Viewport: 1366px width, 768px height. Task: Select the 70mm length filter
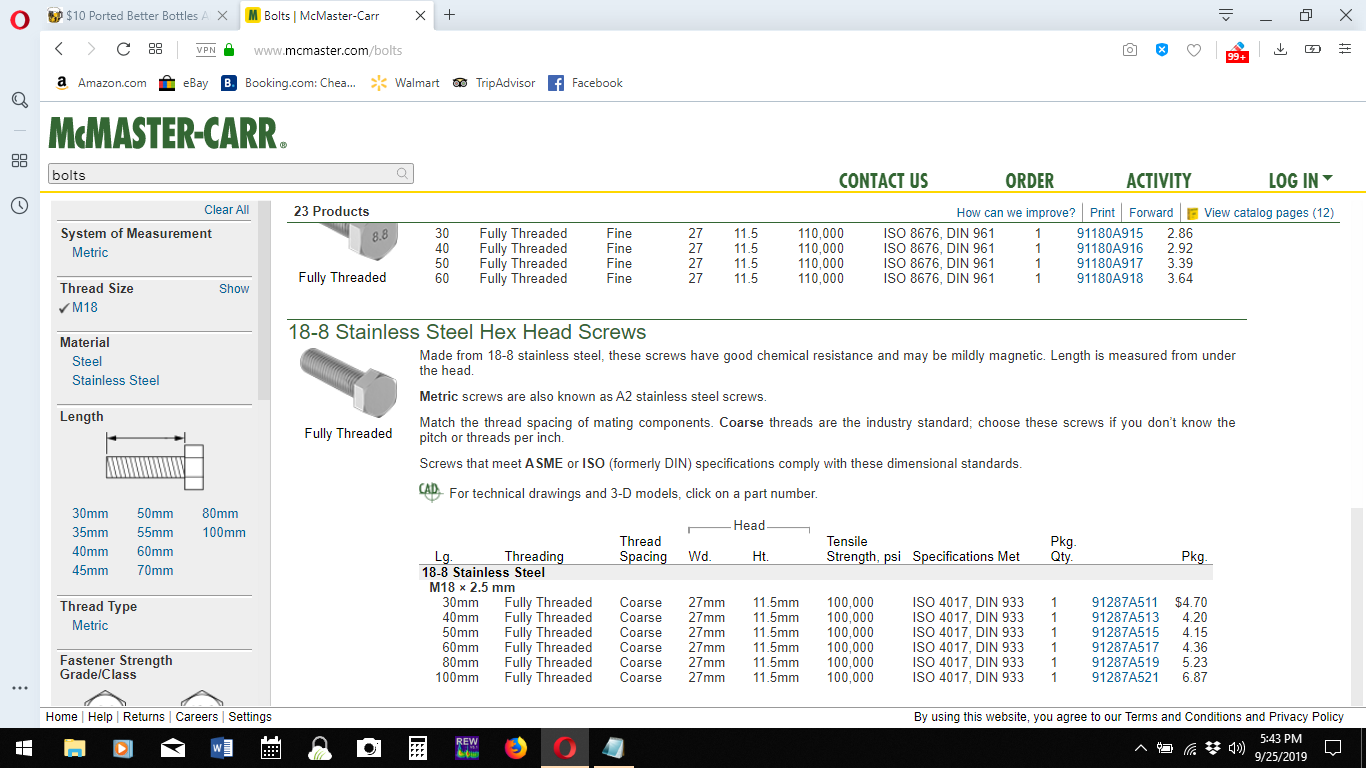[x=155, y=570]
